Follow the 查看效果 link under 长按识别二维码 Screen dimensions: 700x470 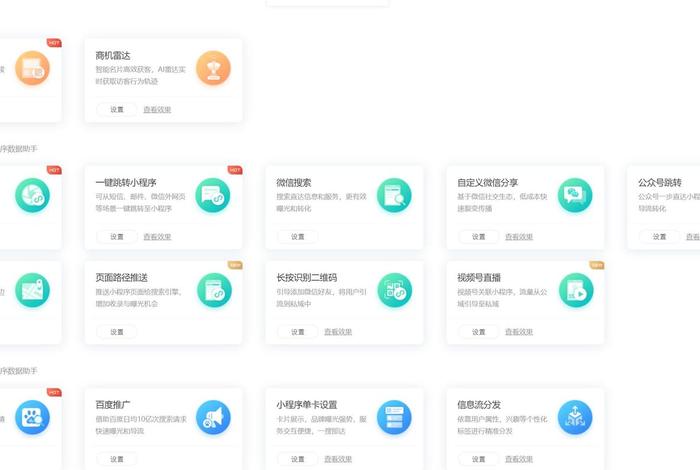(x=338, y=332)
